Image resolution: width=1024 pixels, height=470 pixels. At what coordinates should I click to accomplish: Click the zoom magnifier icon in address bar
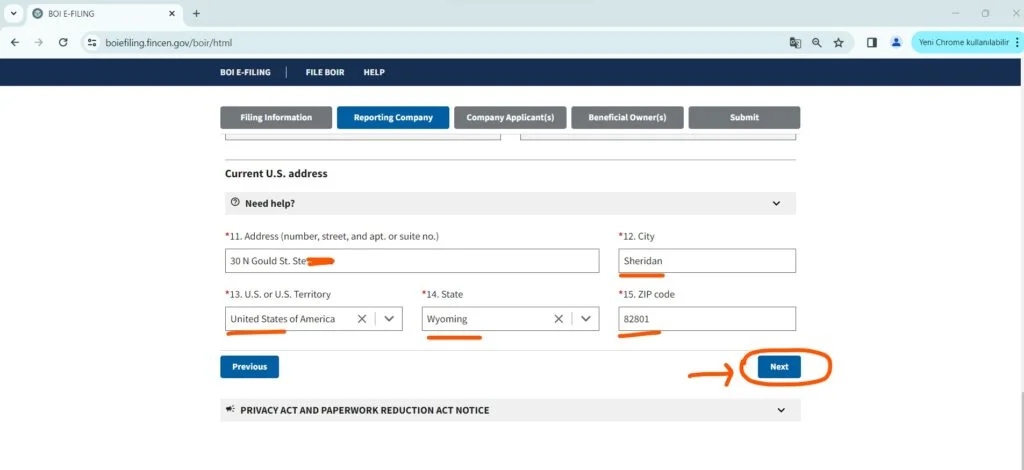pyautogui.click(x=817, y=43)
